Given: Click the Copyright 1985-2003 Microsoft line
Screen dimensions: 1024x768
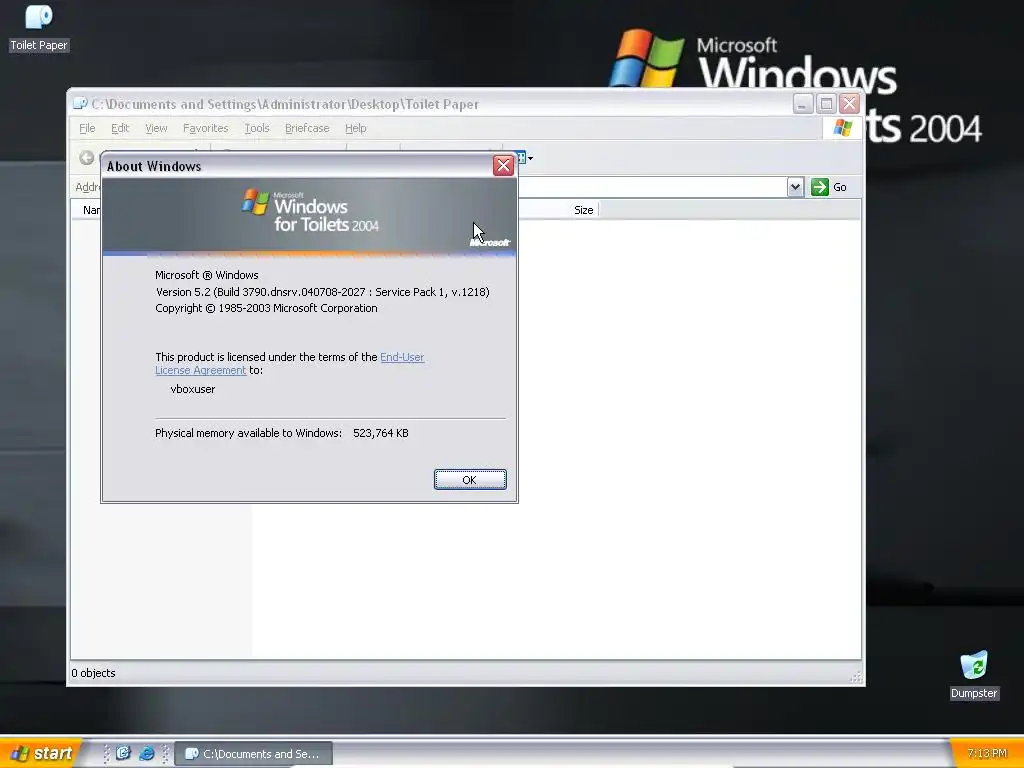Looking at the screenshot, I should coord(266,308).
